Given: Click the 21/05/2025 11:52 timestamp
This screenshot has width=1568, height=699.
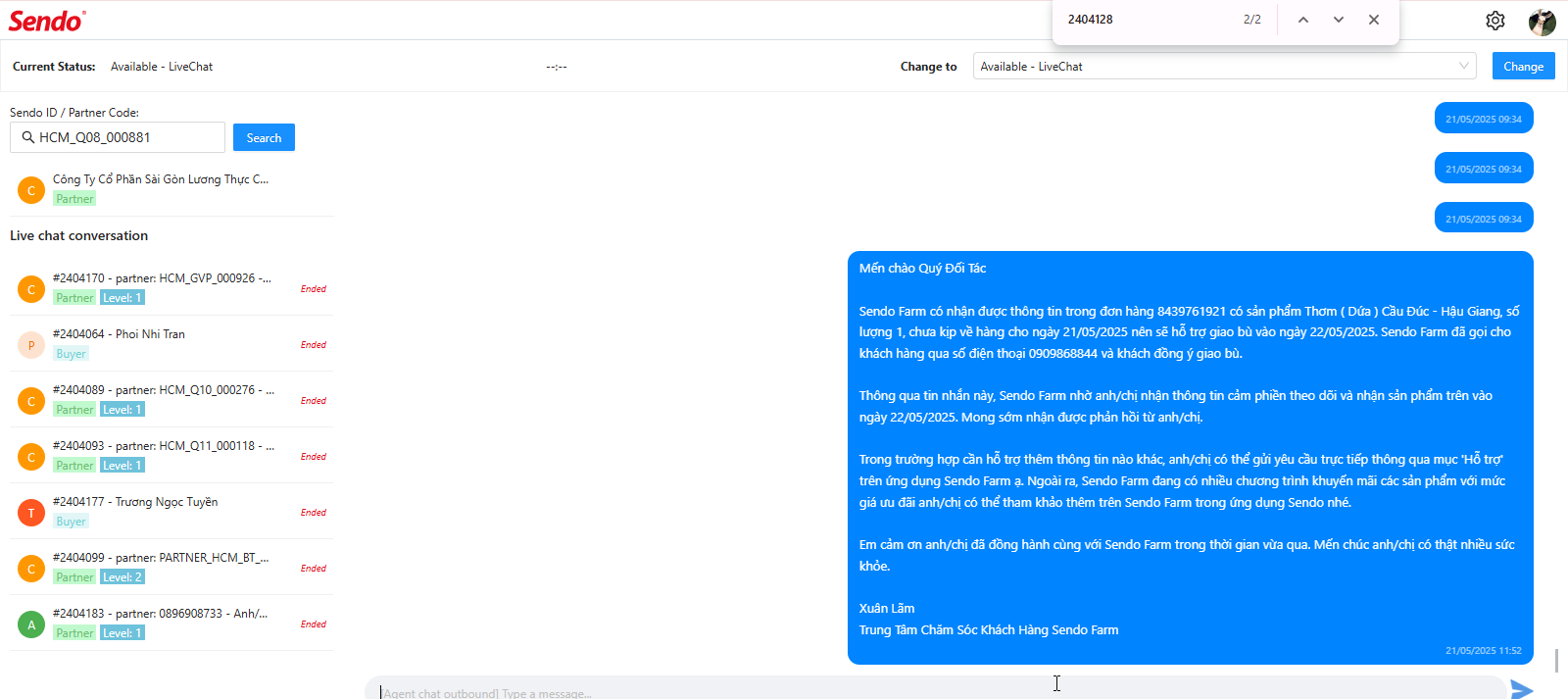Looking at the screenshot, I should 1484,650.
